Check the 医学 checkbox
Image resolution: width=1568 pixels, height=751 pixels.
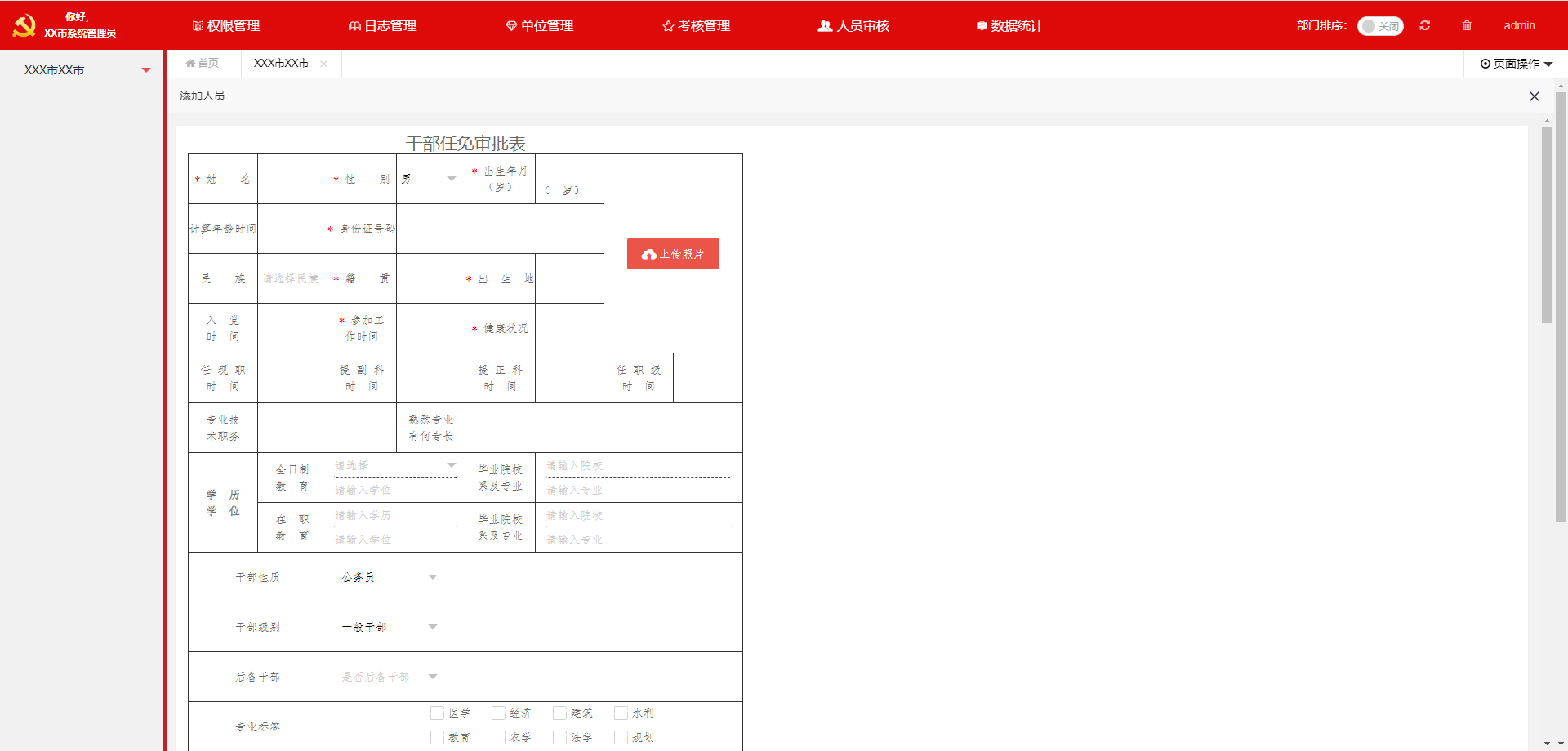click(438, 713)
